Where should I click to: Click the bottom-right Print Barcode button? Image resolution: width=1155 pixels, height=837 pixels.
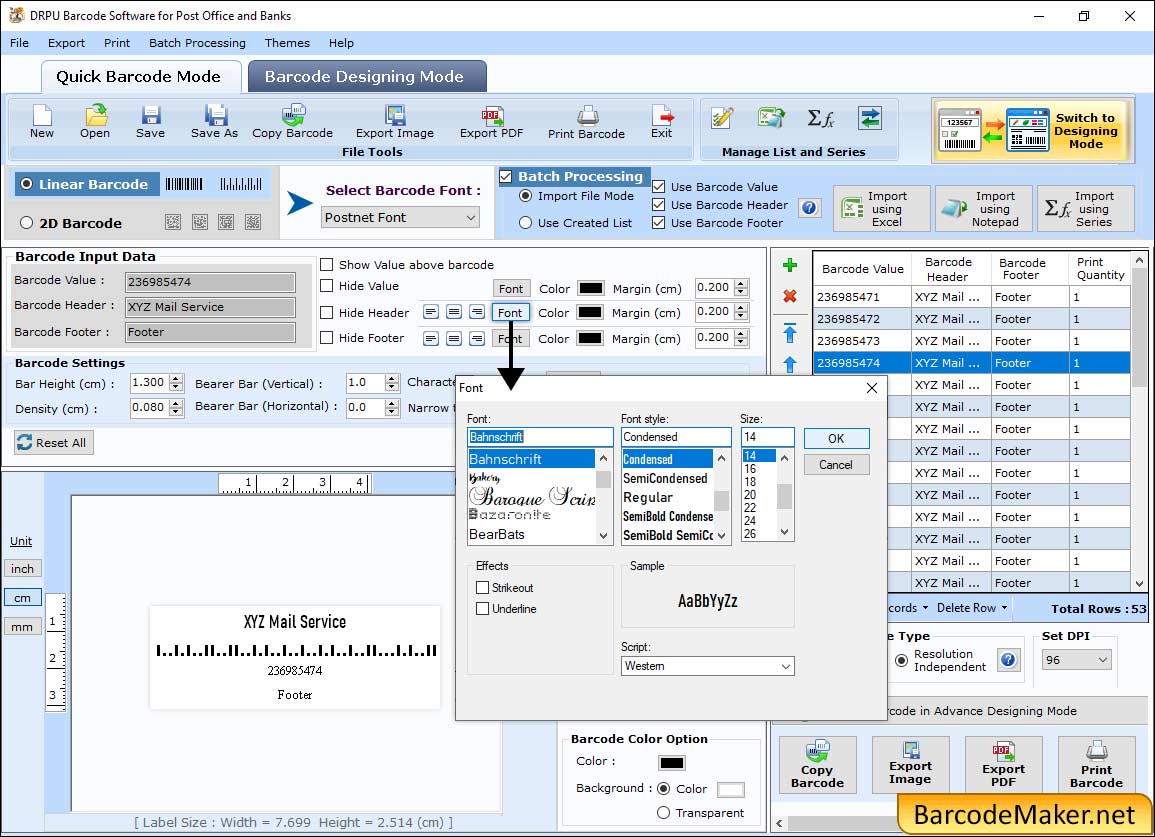tap(1096, 765)
